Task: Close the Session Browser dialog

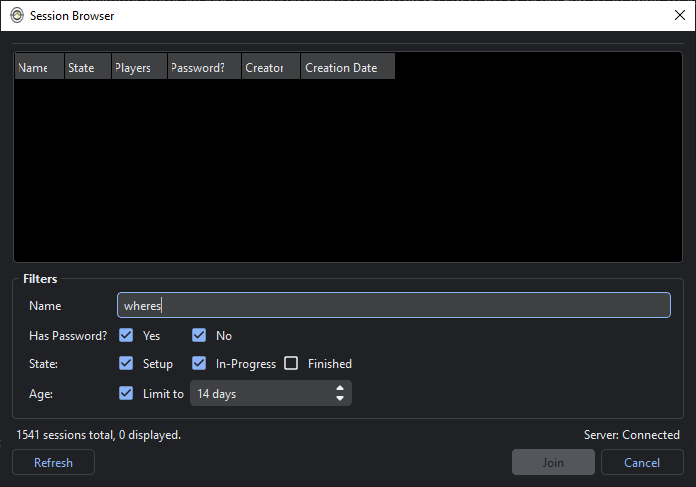Action: [x=680, y=15]
